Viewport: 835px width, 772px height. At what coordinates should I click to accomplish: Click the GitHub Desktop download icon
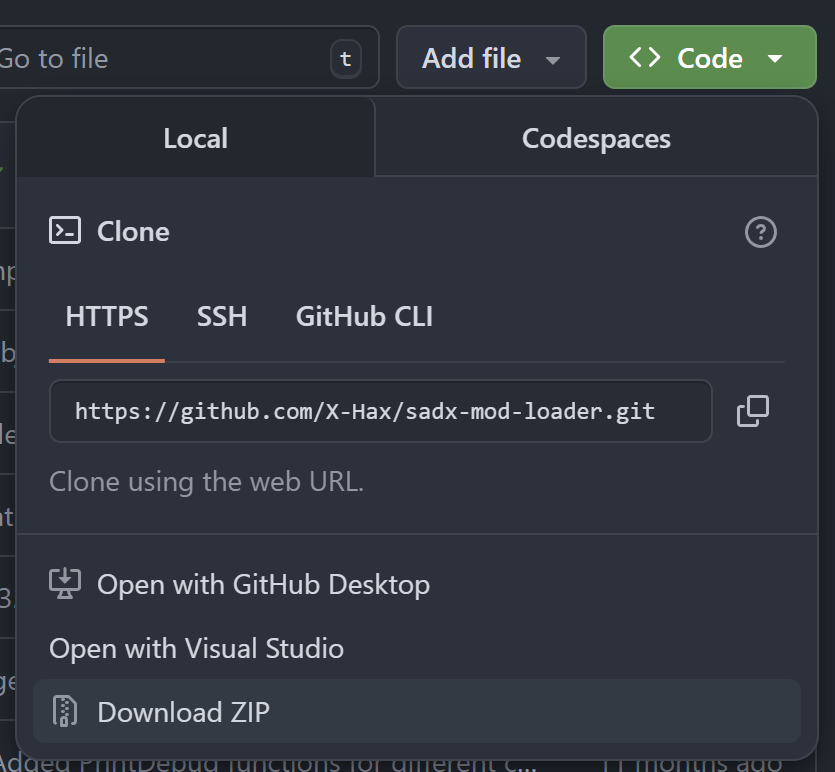click(65, 584)
